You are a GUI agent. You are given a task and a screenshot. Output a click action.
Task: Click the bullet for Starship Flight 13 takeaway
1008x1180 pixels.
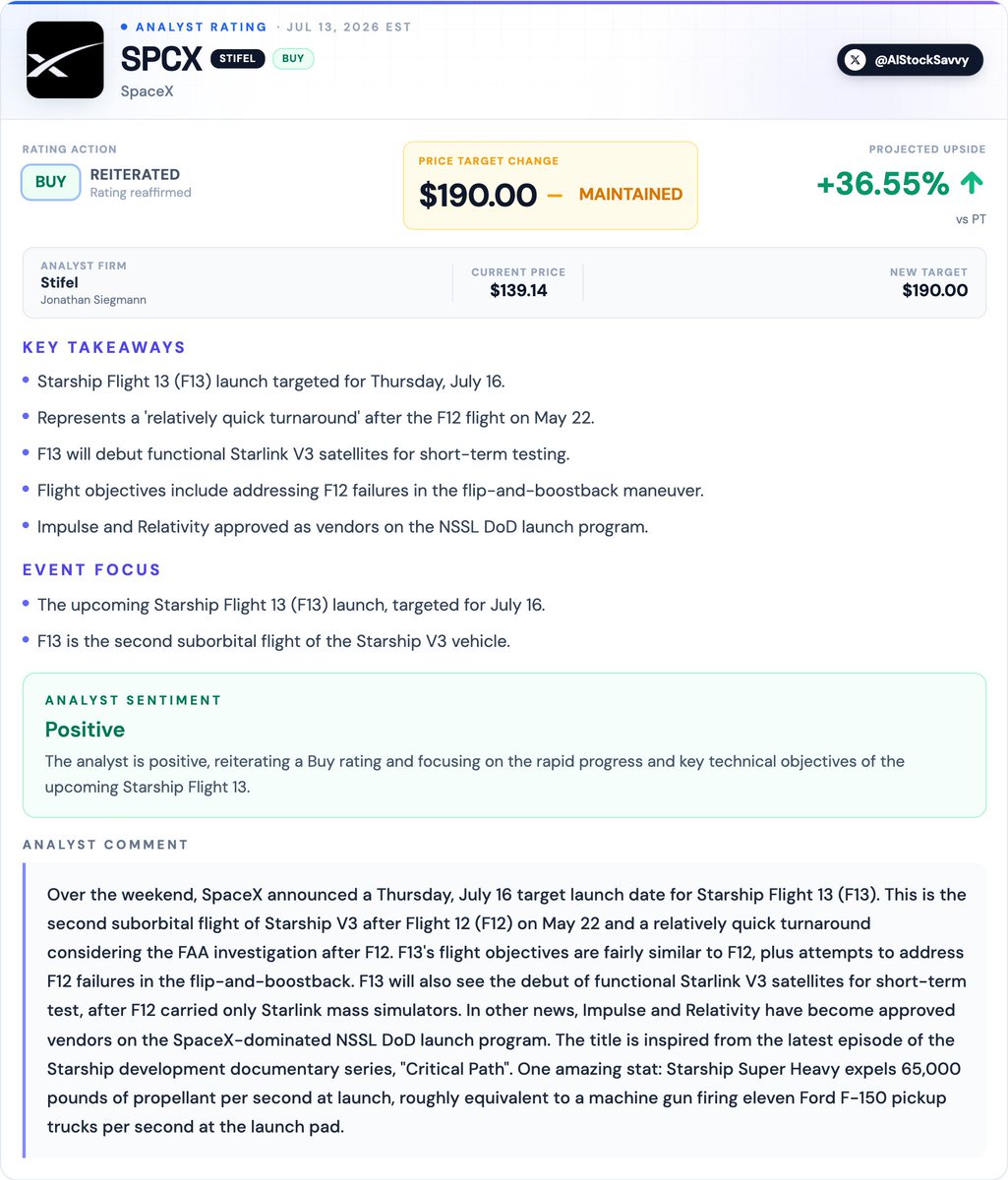[27, 380]
